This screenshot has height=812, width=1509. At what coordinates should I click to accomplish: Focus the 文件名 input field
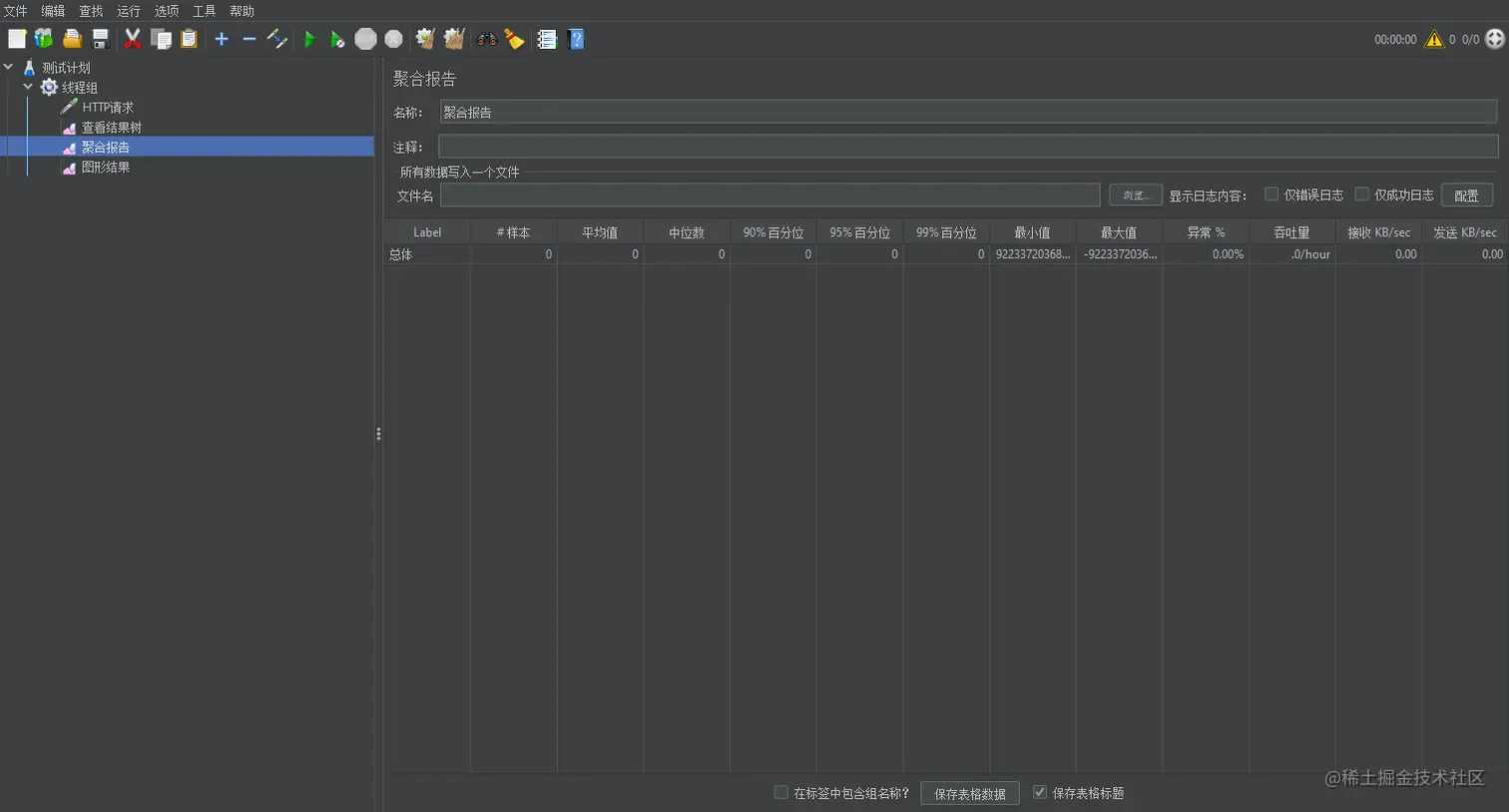pyautogui.click(x=770, y=196)
